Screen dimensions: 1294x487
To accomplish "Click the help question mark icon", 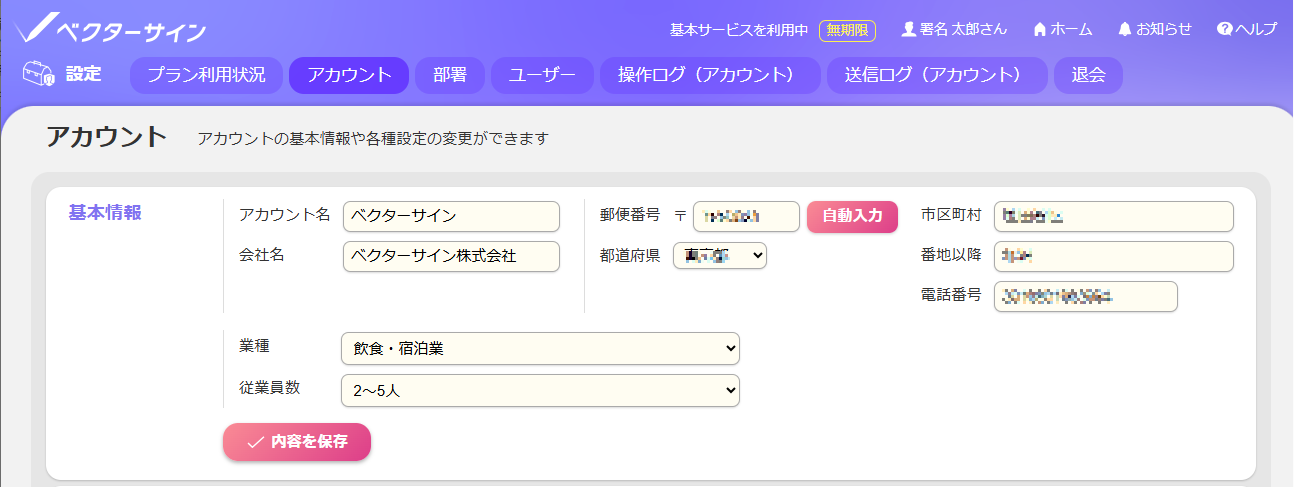I will (x=1224, y=30).
